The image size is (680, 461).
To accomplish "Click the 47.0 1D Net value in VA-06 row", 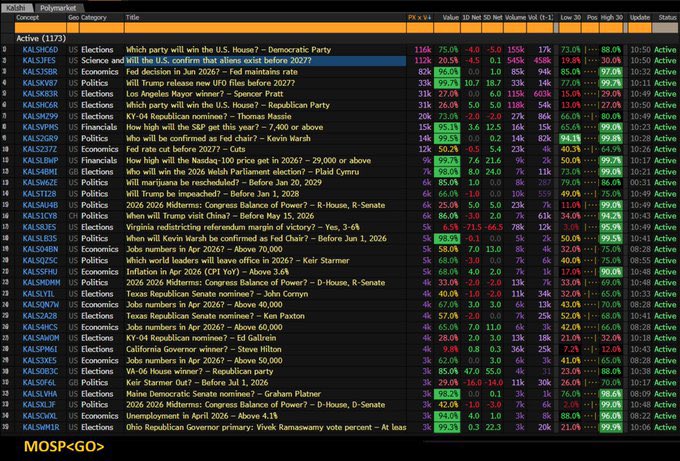I will pyautogui.click(x=471, y=372).
